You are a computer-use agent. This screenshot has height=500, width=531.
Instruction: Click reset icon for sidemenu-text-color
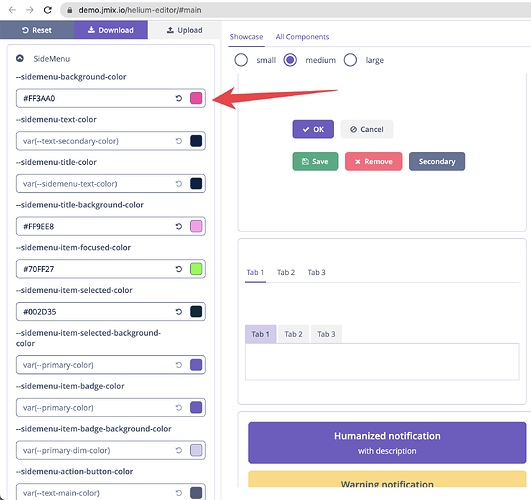(x=179, y=141)
